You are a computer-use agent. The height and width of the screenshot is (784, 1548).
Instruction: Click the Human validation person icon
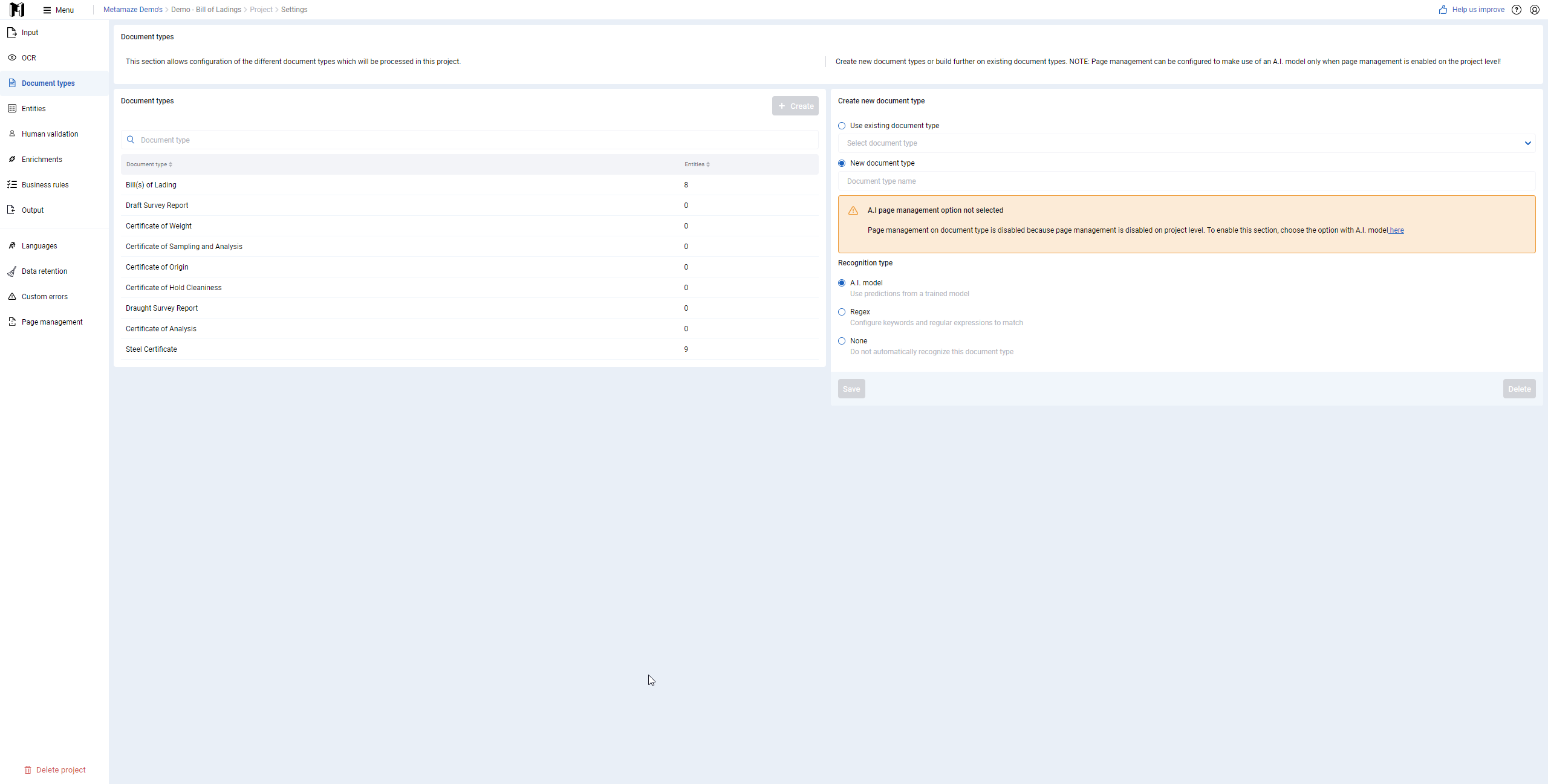12,134
